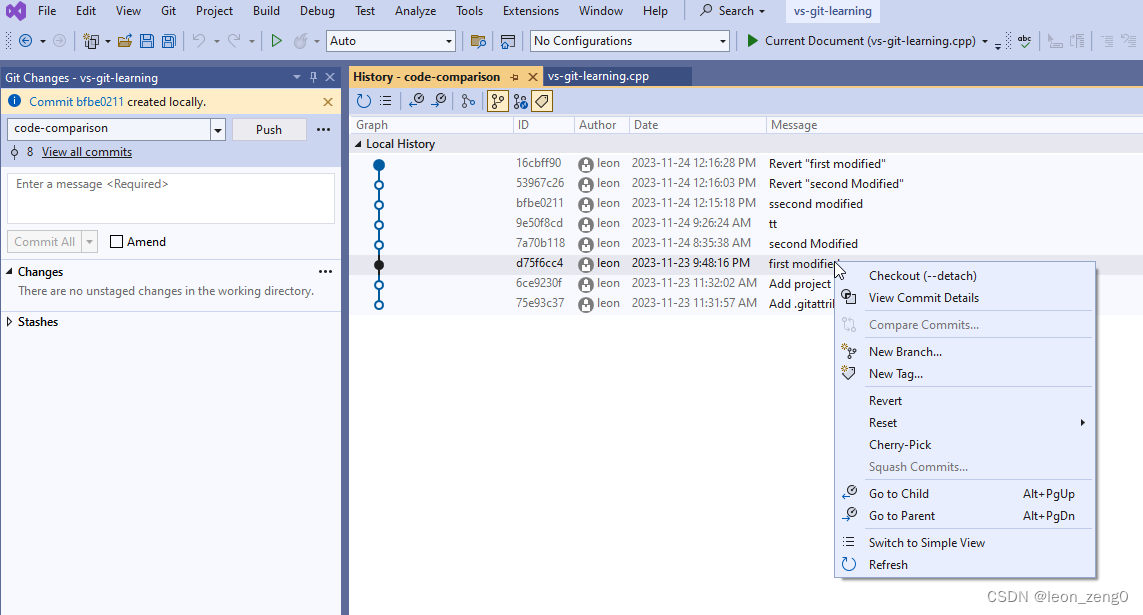Click the Author column header
The image size is (1143, 615).
[x=601, y=125]
